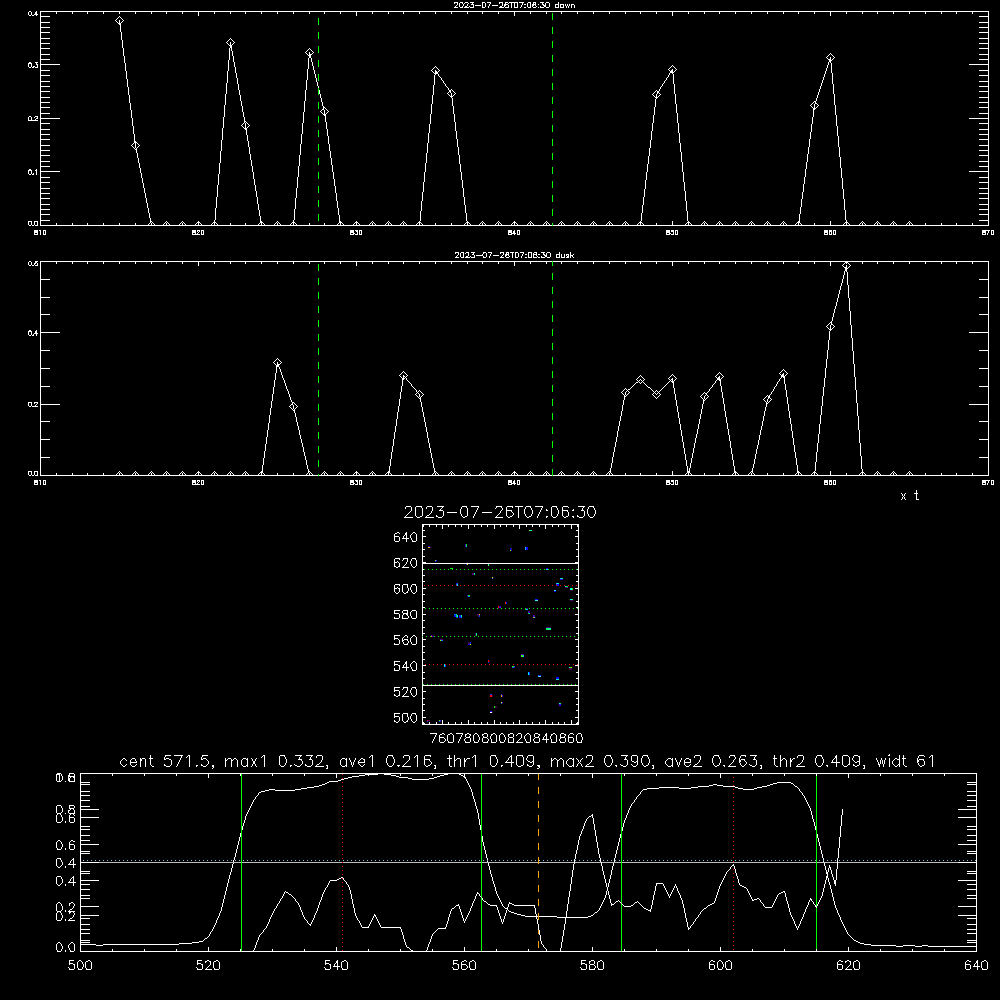This screenshot has width=1000, height=1000.
Task: Click the 640 tick label on bottom plot x-axis
Action: click(976, 966)
